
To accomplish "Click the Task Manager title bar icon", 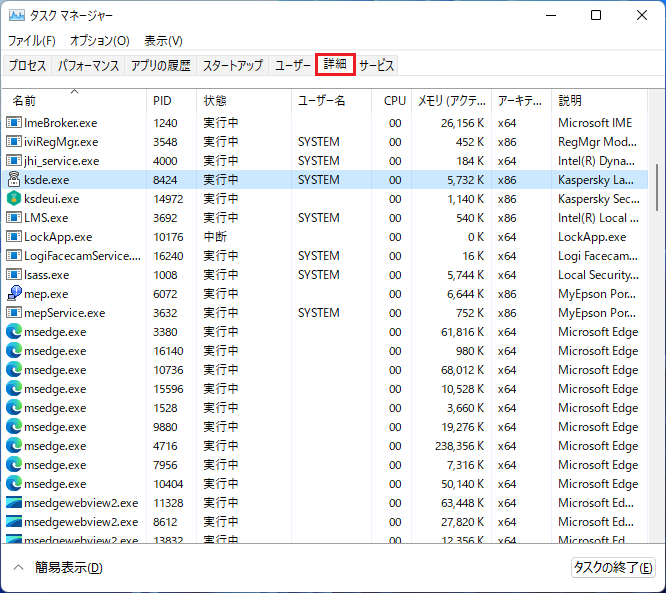I will coord(17,16).
